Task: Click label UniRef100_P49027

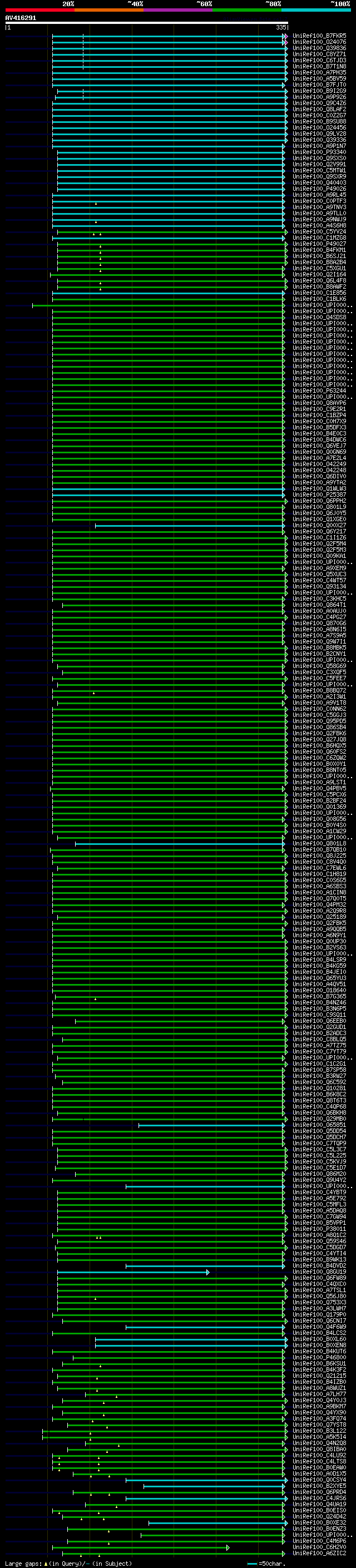Action: [319, 244]
